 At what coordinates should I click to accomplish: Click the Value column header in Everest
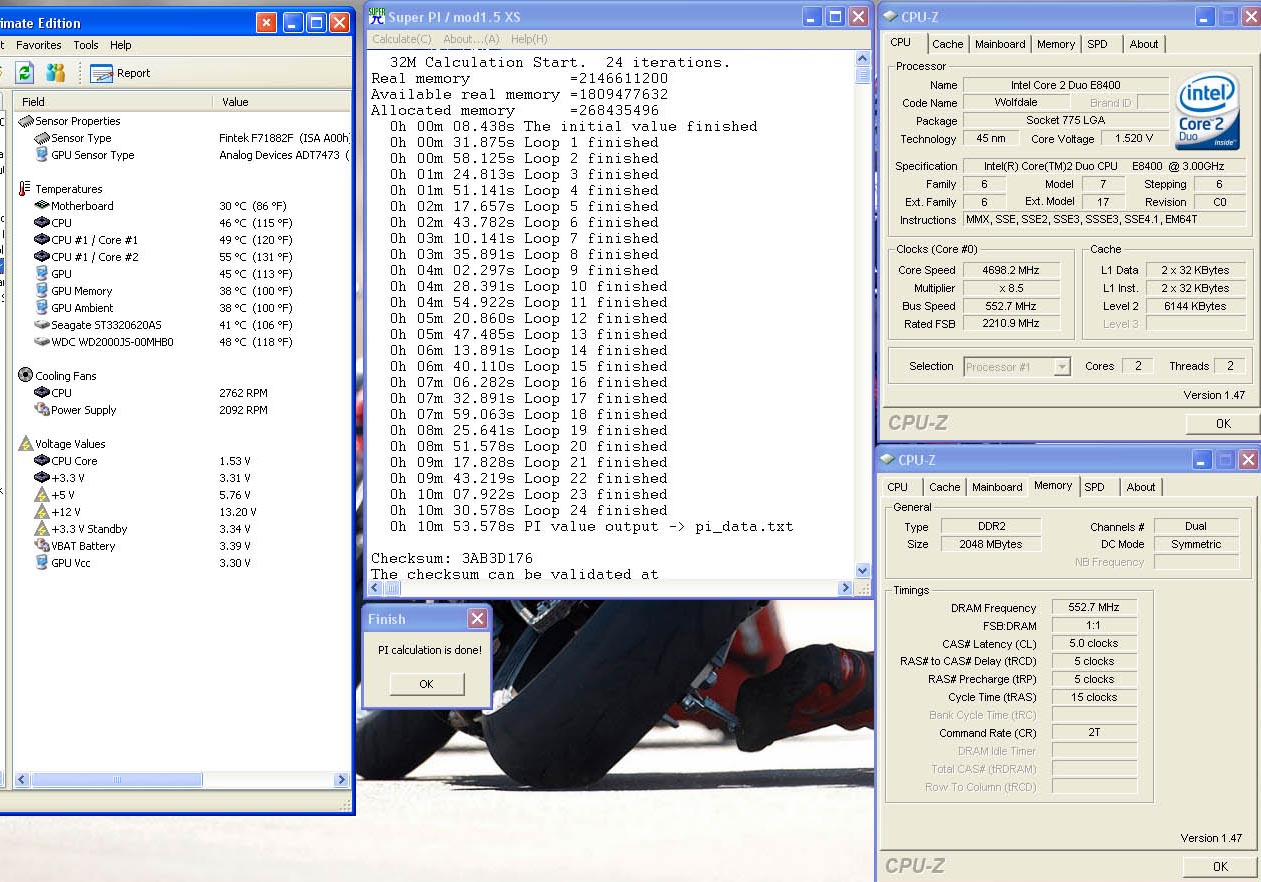pyautogui.click(x=282, y=101)
